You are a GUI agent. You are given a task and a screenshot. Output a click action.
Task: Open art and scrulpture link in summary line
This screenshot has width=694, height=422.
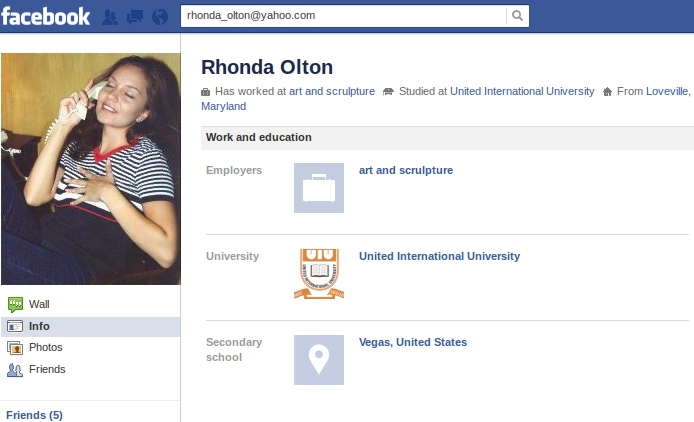coord(332,91)
